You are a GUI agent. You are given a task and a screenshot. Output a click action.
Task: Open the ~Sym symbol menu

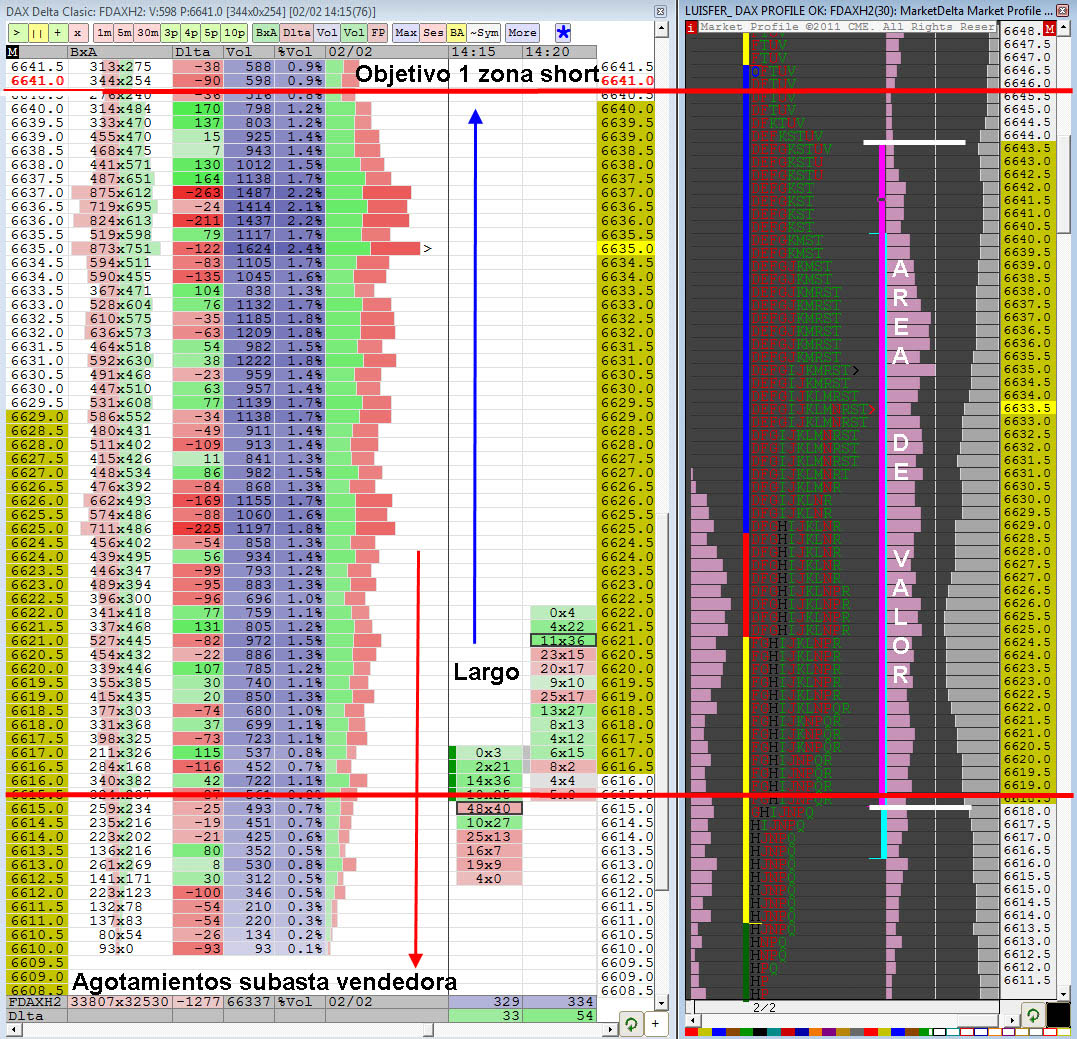pos(484,32)
